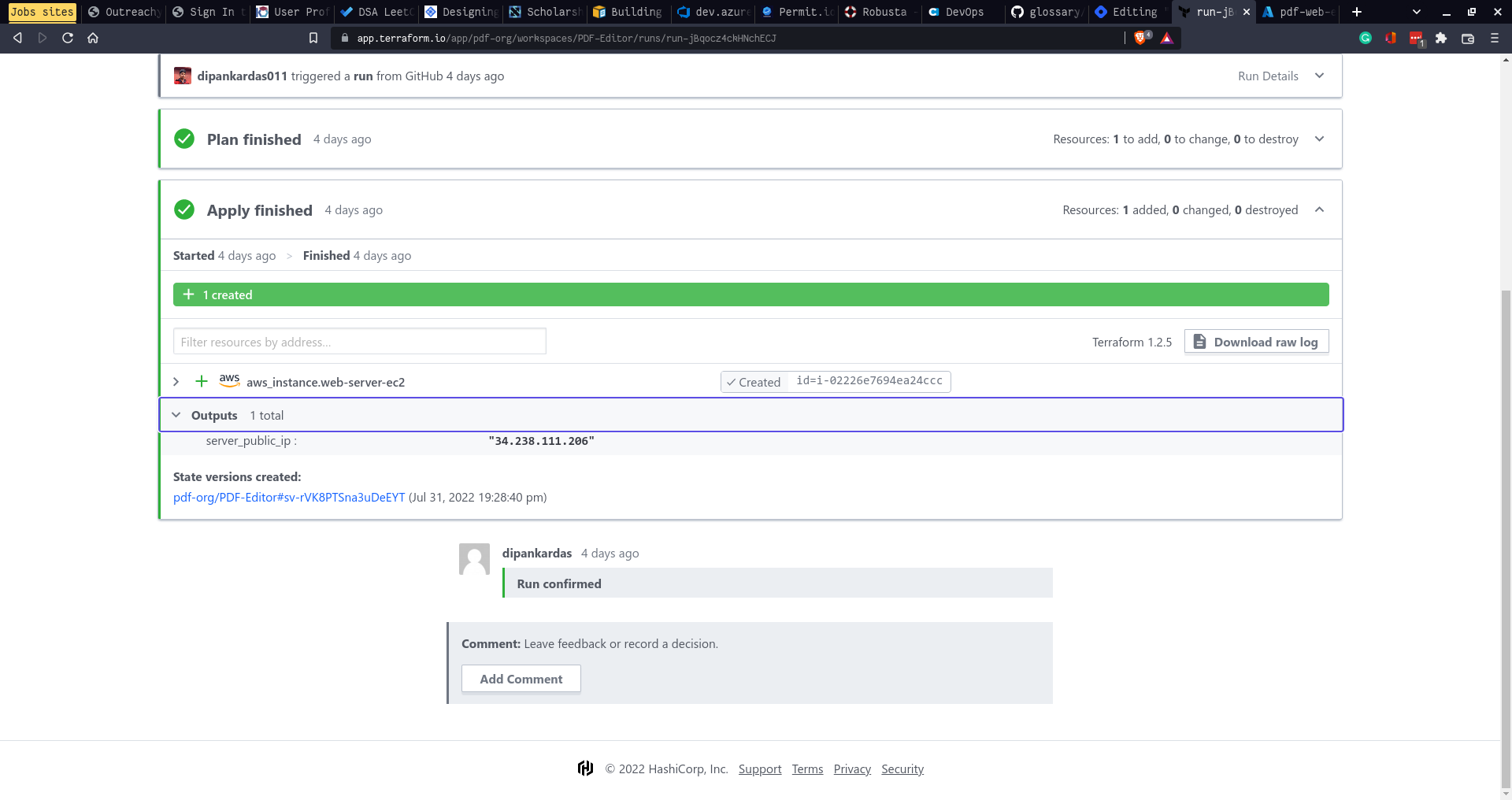Click the site lock icon in address bar
This screenshot has width=1512, height=800.
pyautogui.click(x=344, y=38)
